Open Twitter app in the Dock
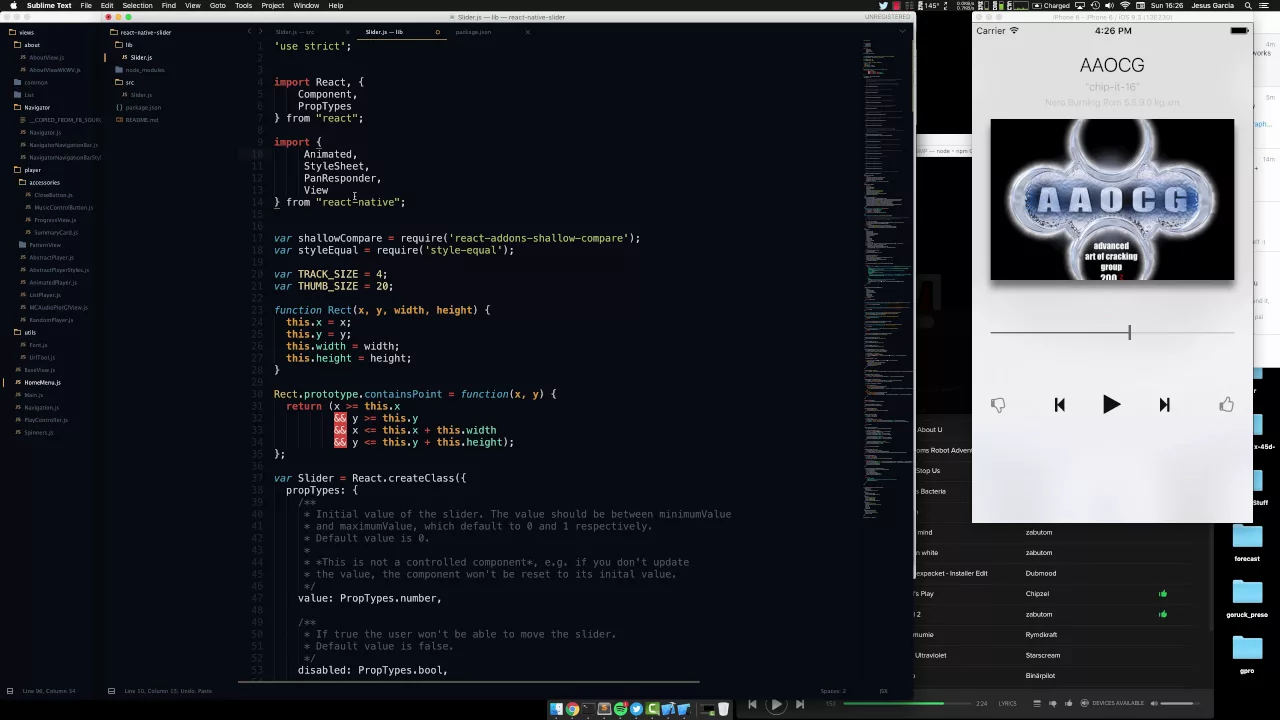 636,710
